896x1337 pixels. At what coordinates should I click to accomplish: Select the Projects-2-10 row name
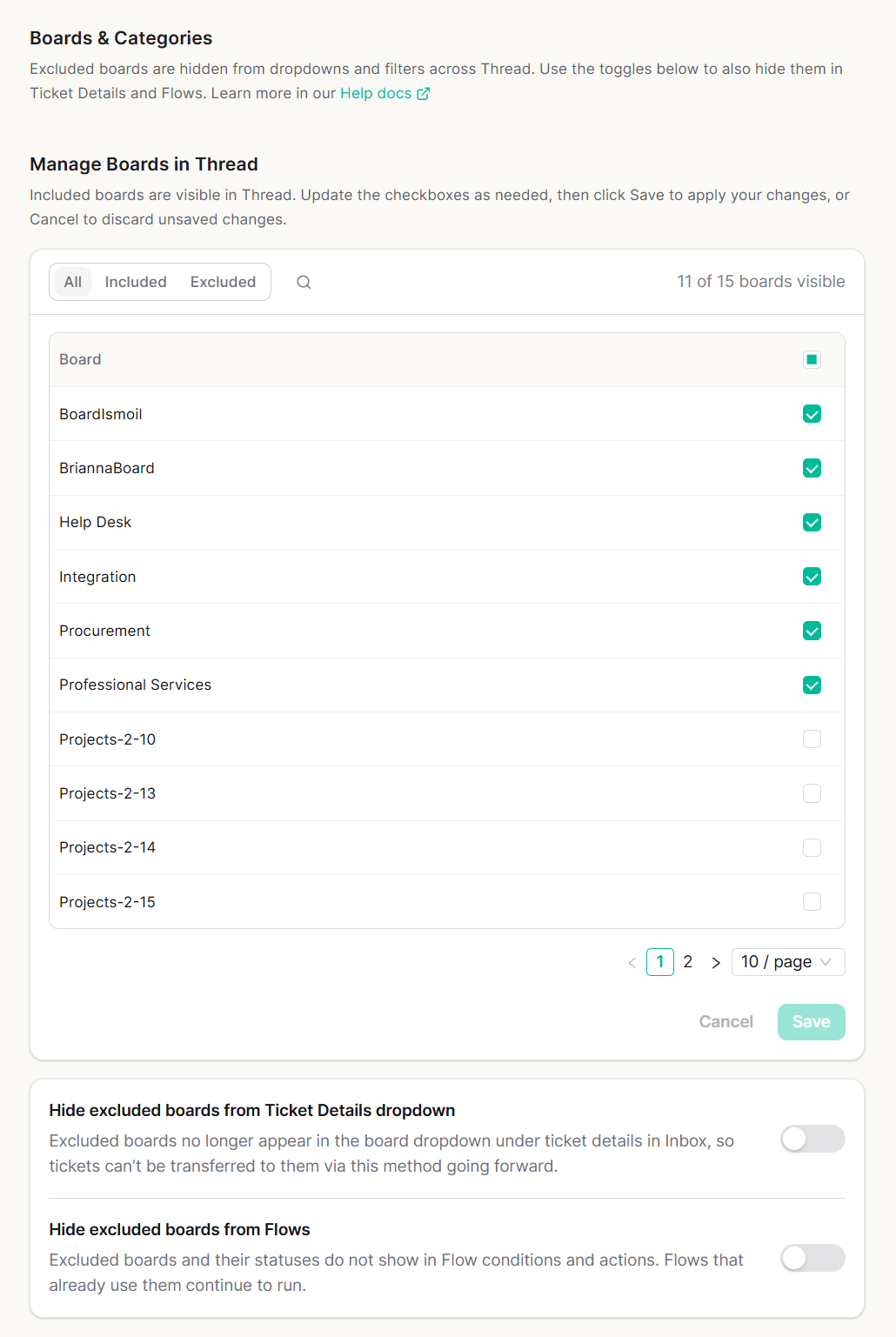(x=108, y=739)
